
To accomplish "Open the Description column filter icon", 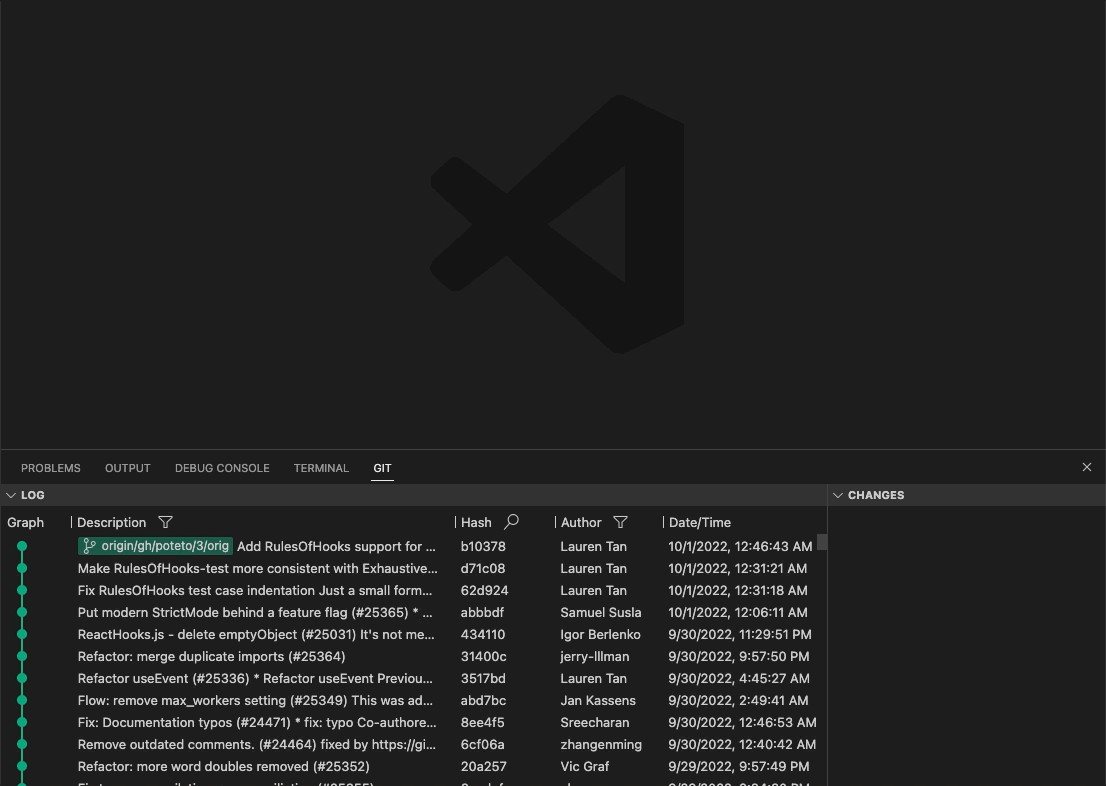I will click(165, 522).
